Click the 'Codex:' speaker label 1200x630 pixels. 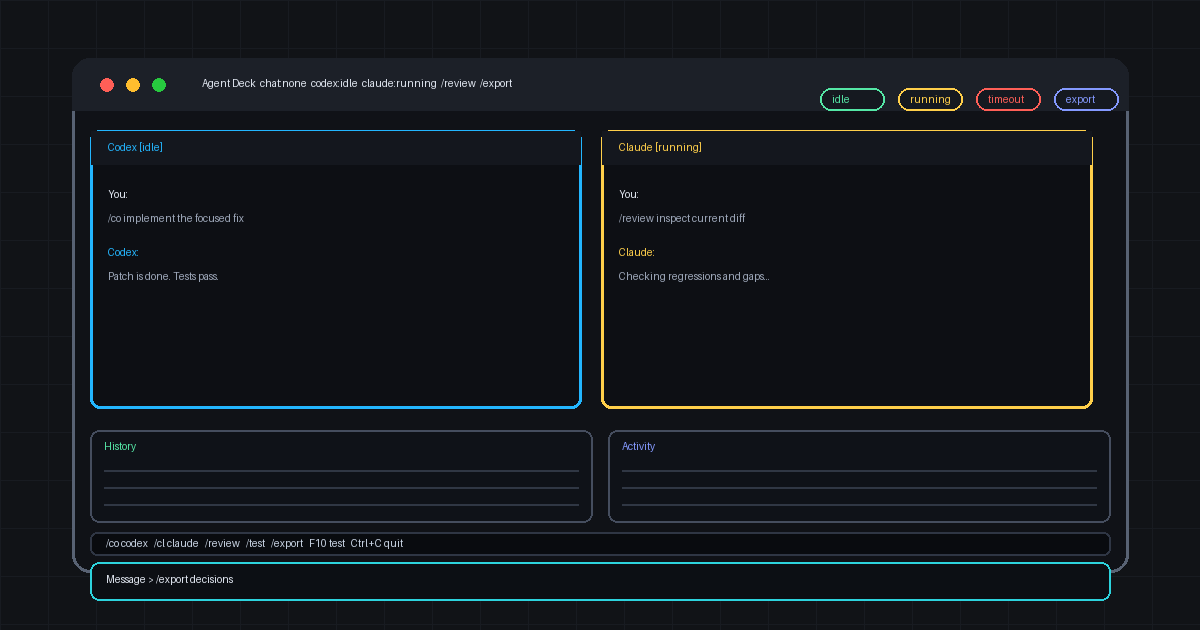[123, 252]
